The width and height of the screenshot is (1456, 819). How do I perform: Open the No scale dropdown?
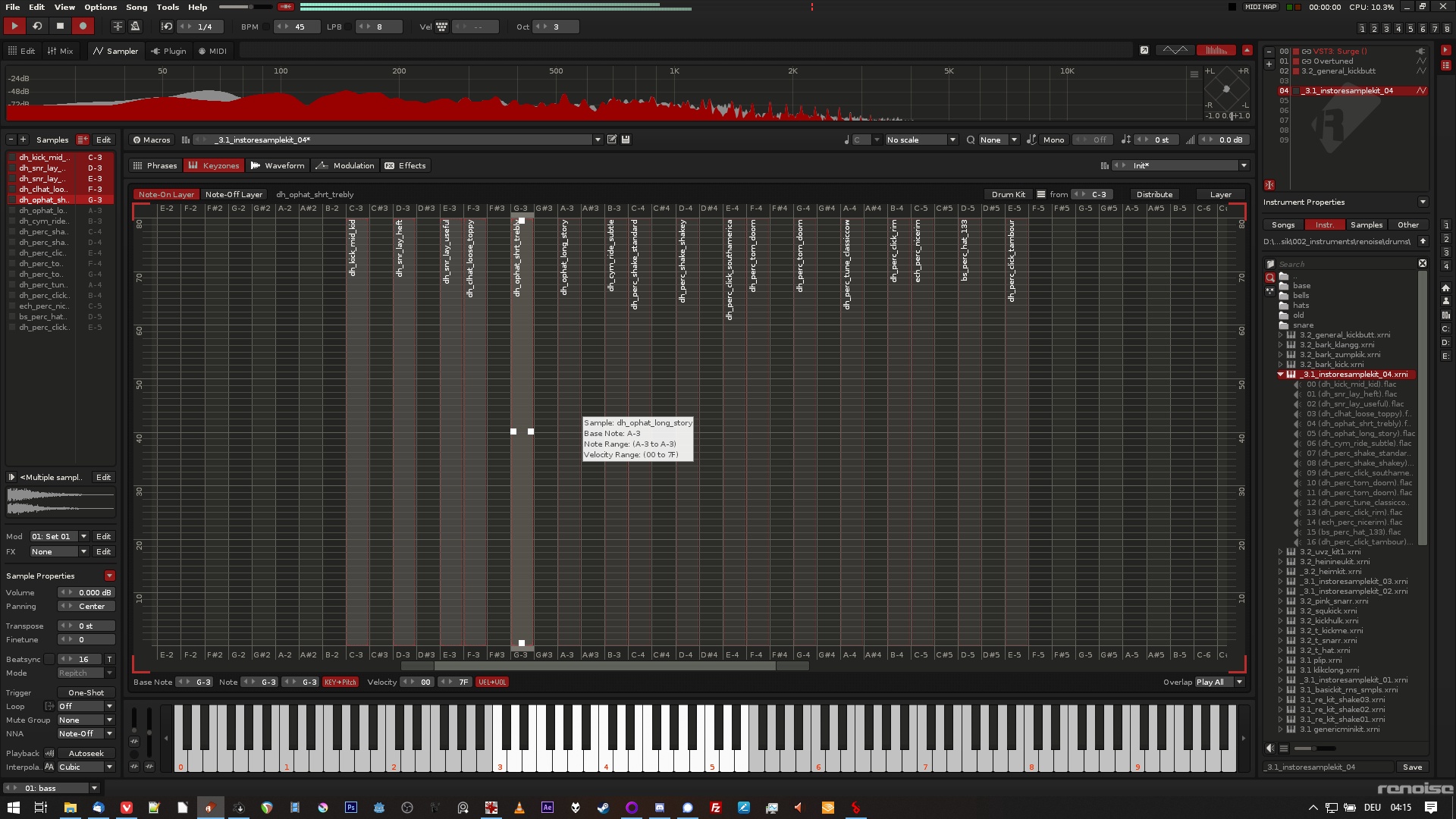pos(921,140)
